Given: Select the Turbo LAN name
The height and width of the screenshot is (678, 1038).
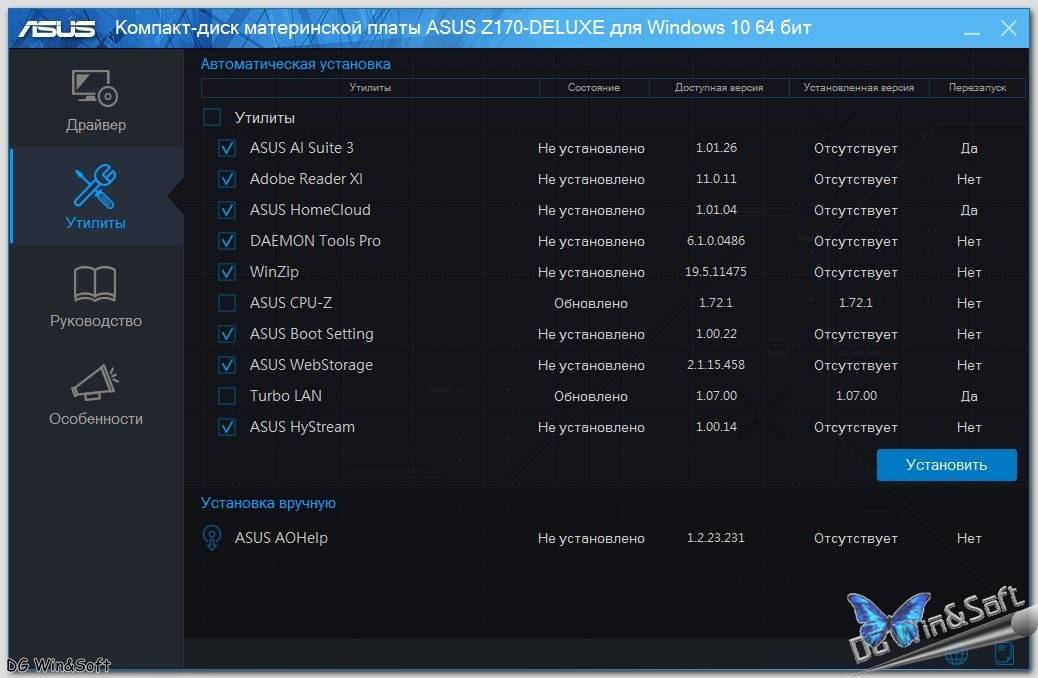Looking at the screenshot, I should coord(286,396).
